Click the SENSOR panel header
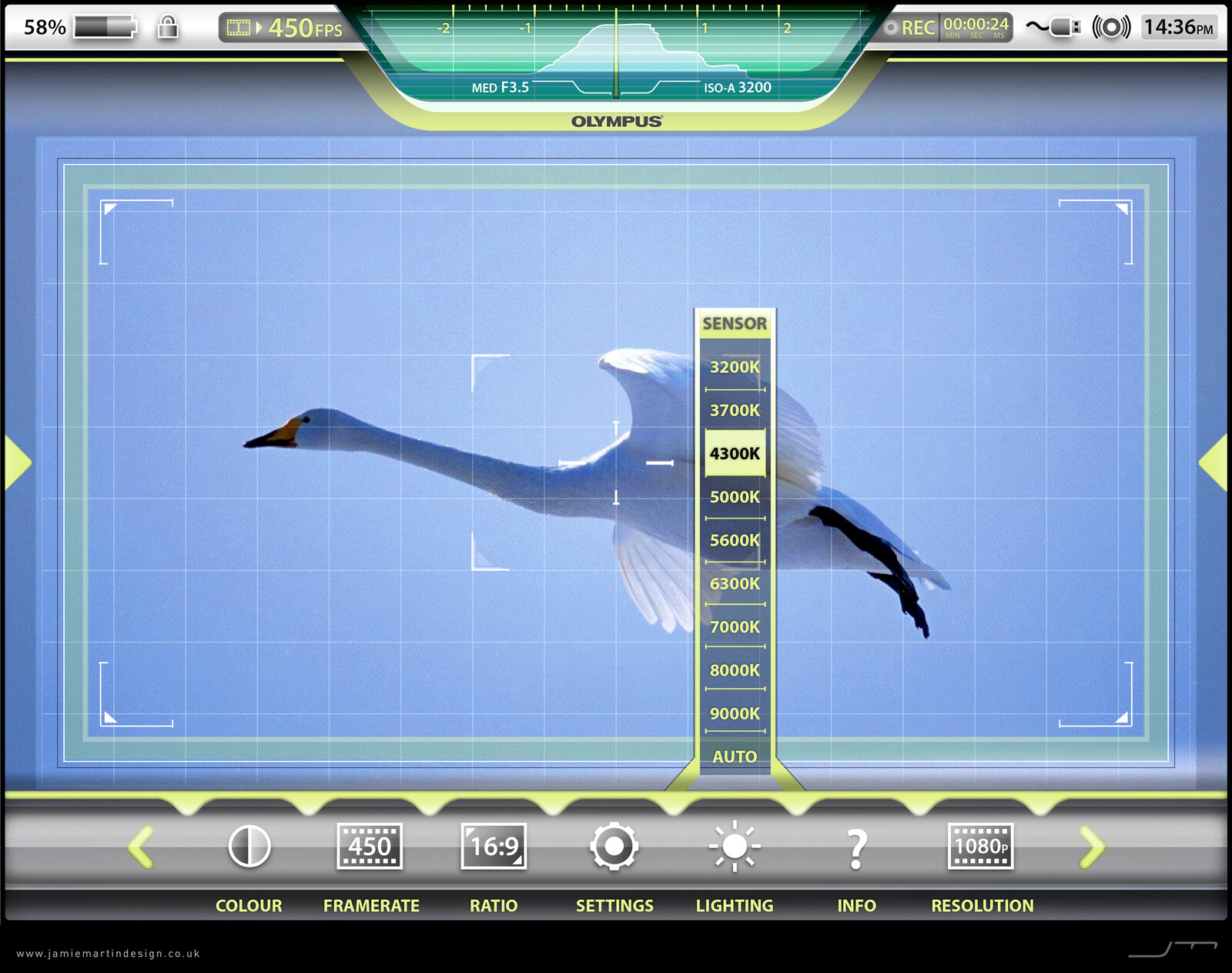Screen dimensions: 1232x973 point(735,324)
